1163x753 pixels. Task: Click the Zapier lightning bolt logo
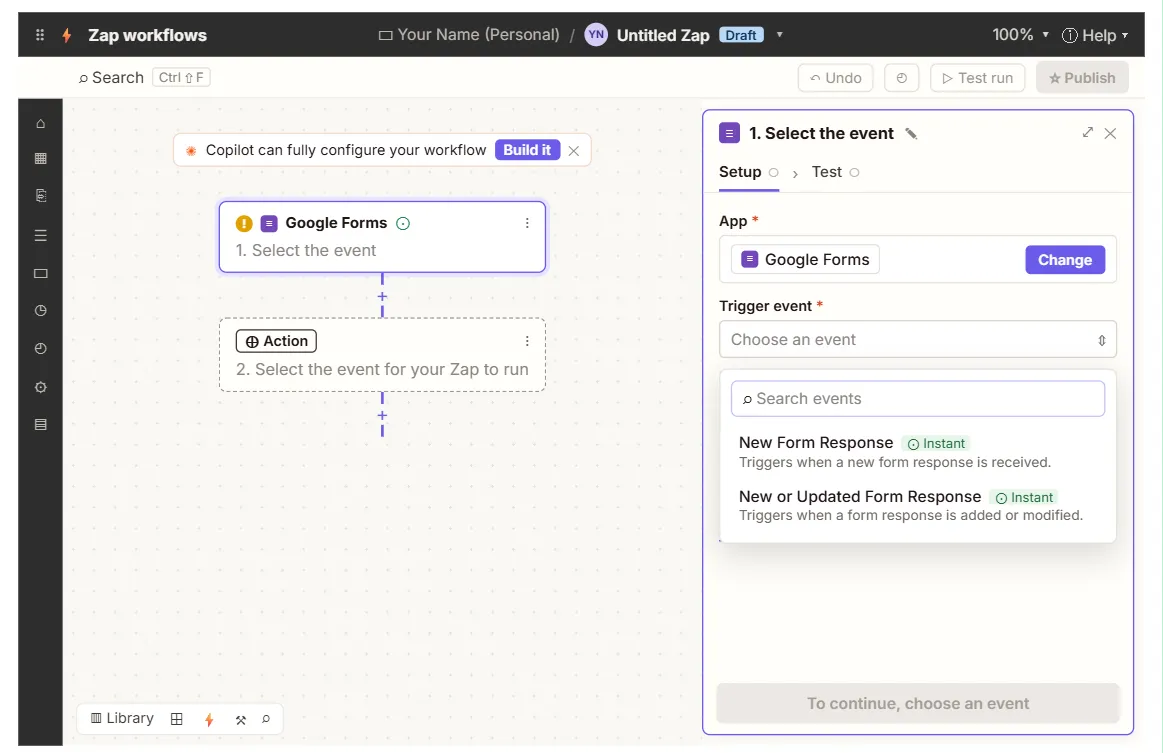coord(67,35)
